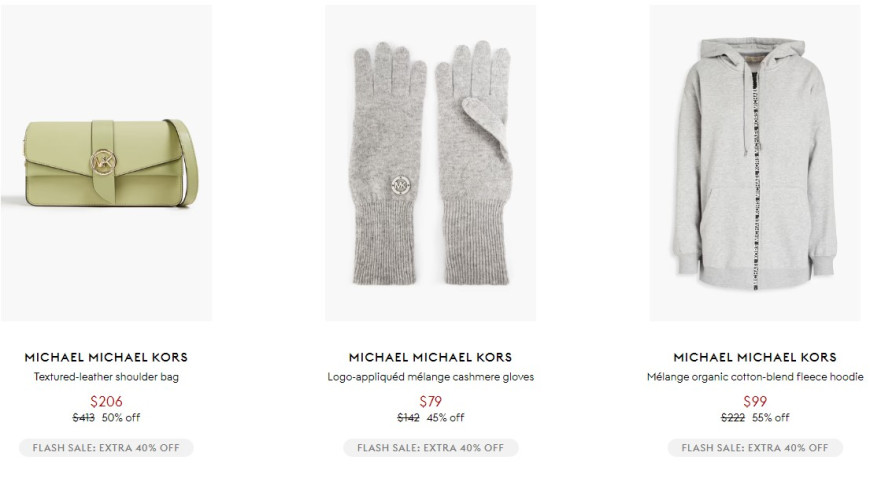Click the $206 sale price
This screenshot has width=870, height=482.
pos(106,401)
